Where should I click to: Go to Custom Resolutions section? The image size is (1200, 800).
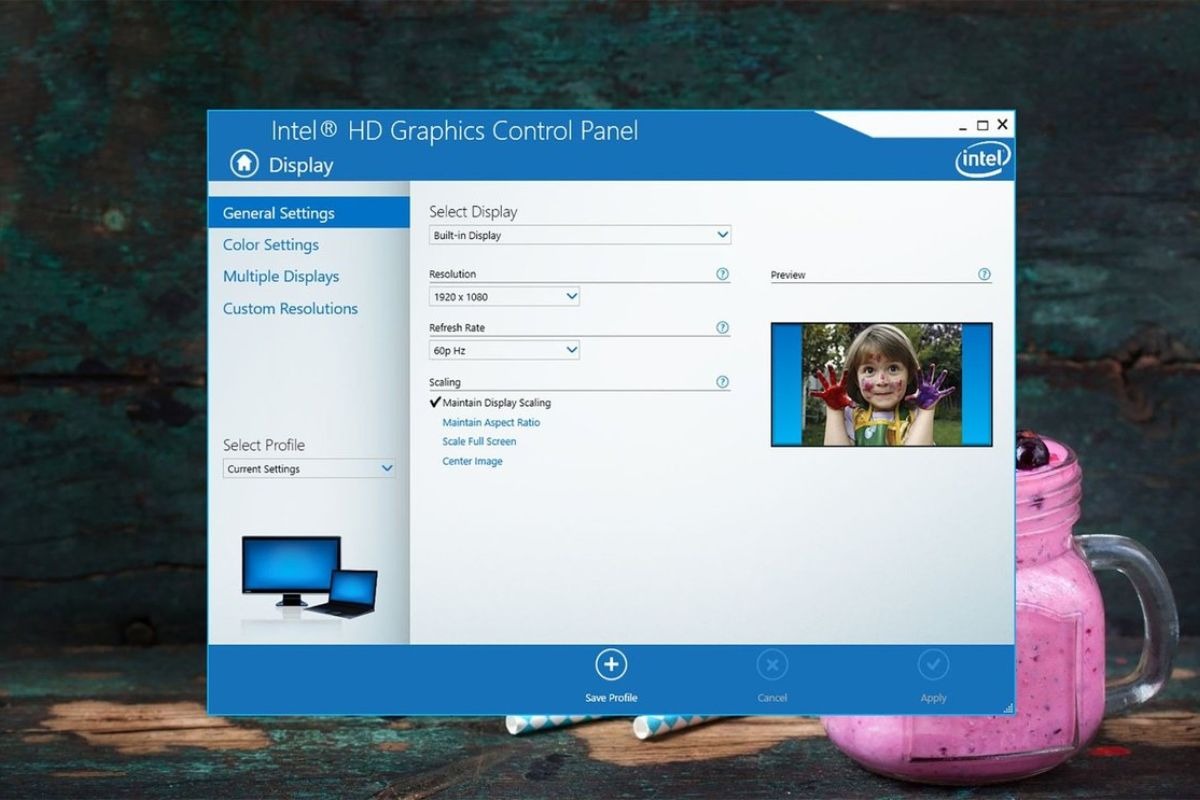pyautogui.click(x=290, y=309)
